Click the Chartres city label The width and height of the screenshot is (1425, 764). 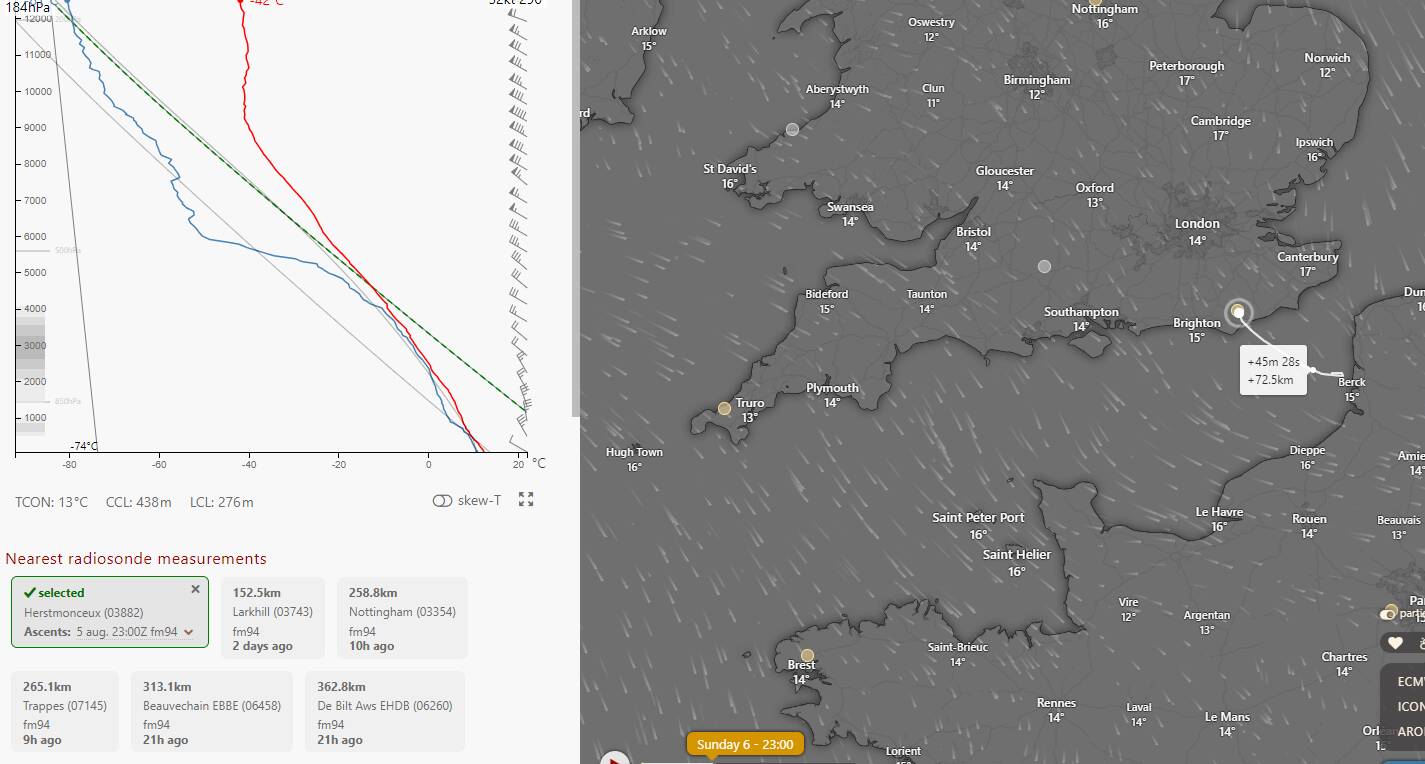click(1344, 657)
